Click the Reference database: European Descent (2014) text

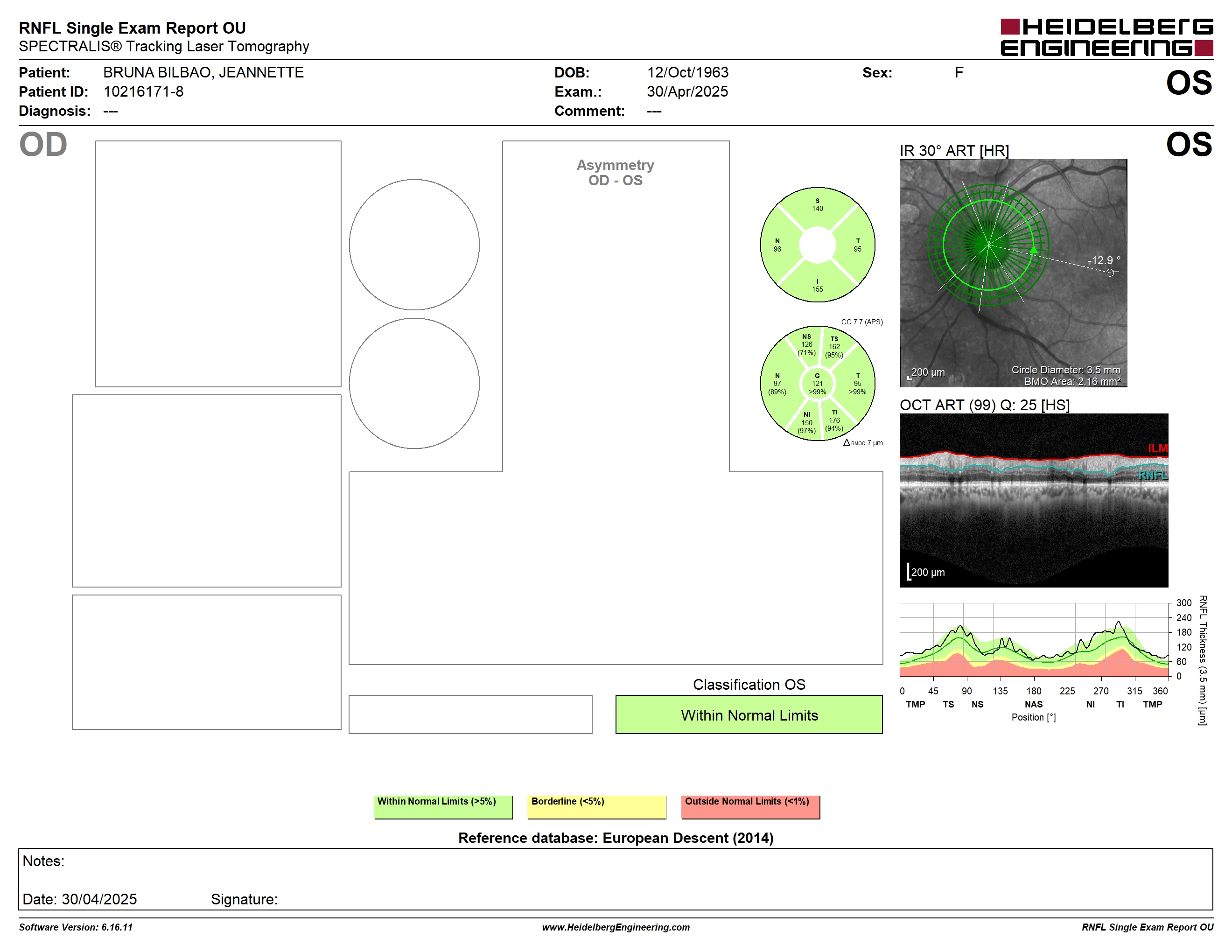(x=616, y=838)
